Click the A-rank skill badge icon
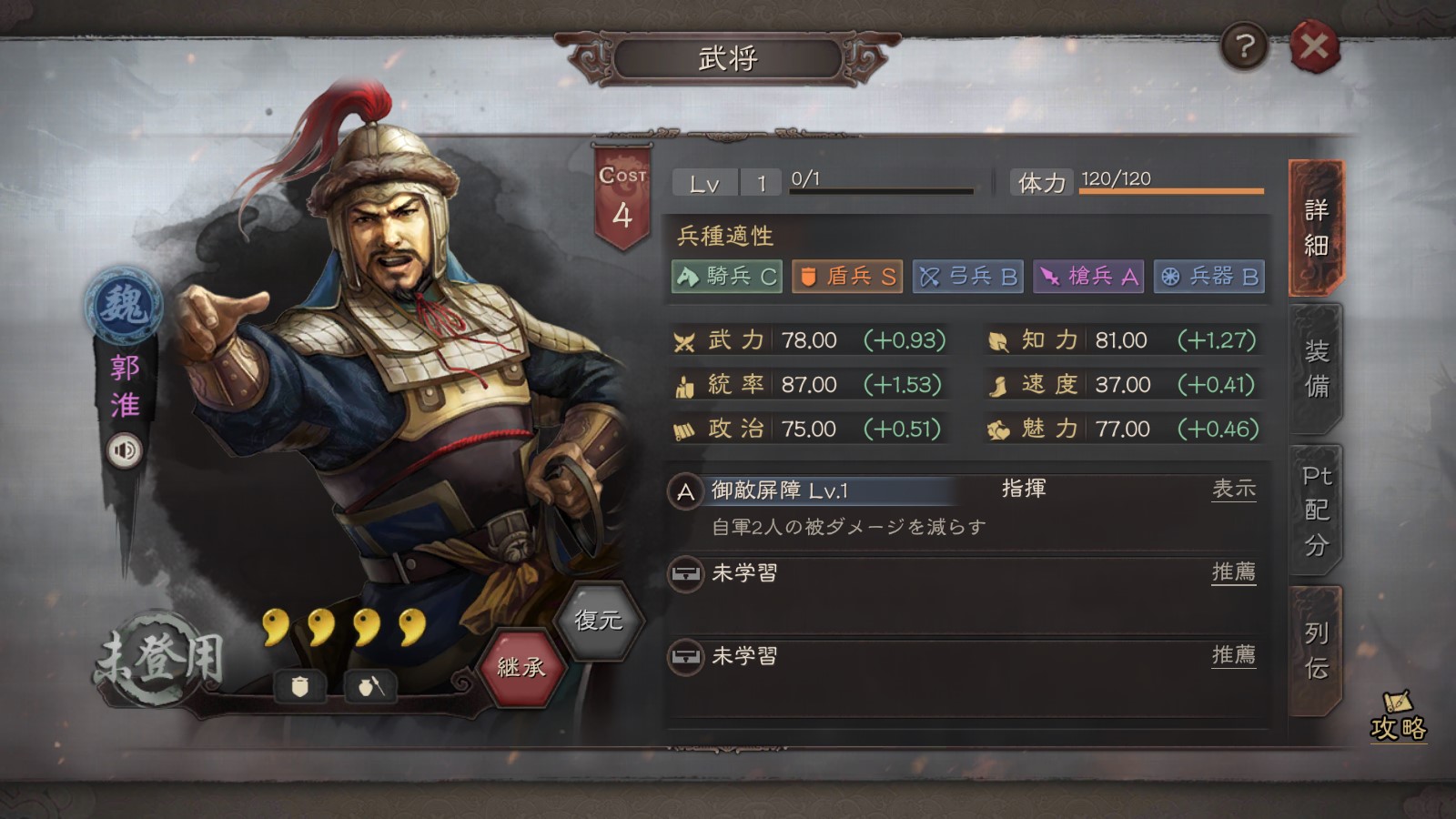 (x=685, y=492)
